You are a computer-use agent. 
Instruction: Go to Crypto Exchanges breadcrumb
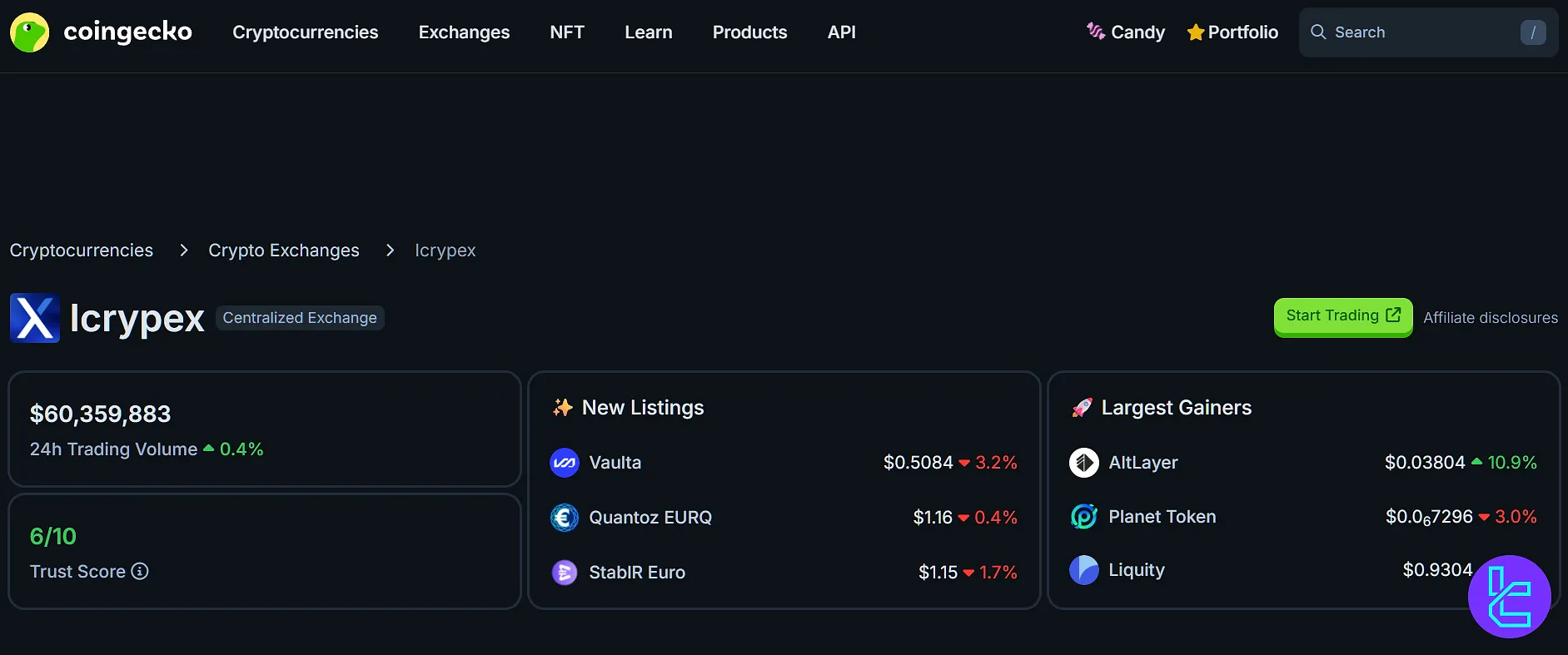click(x=284, y=251)
